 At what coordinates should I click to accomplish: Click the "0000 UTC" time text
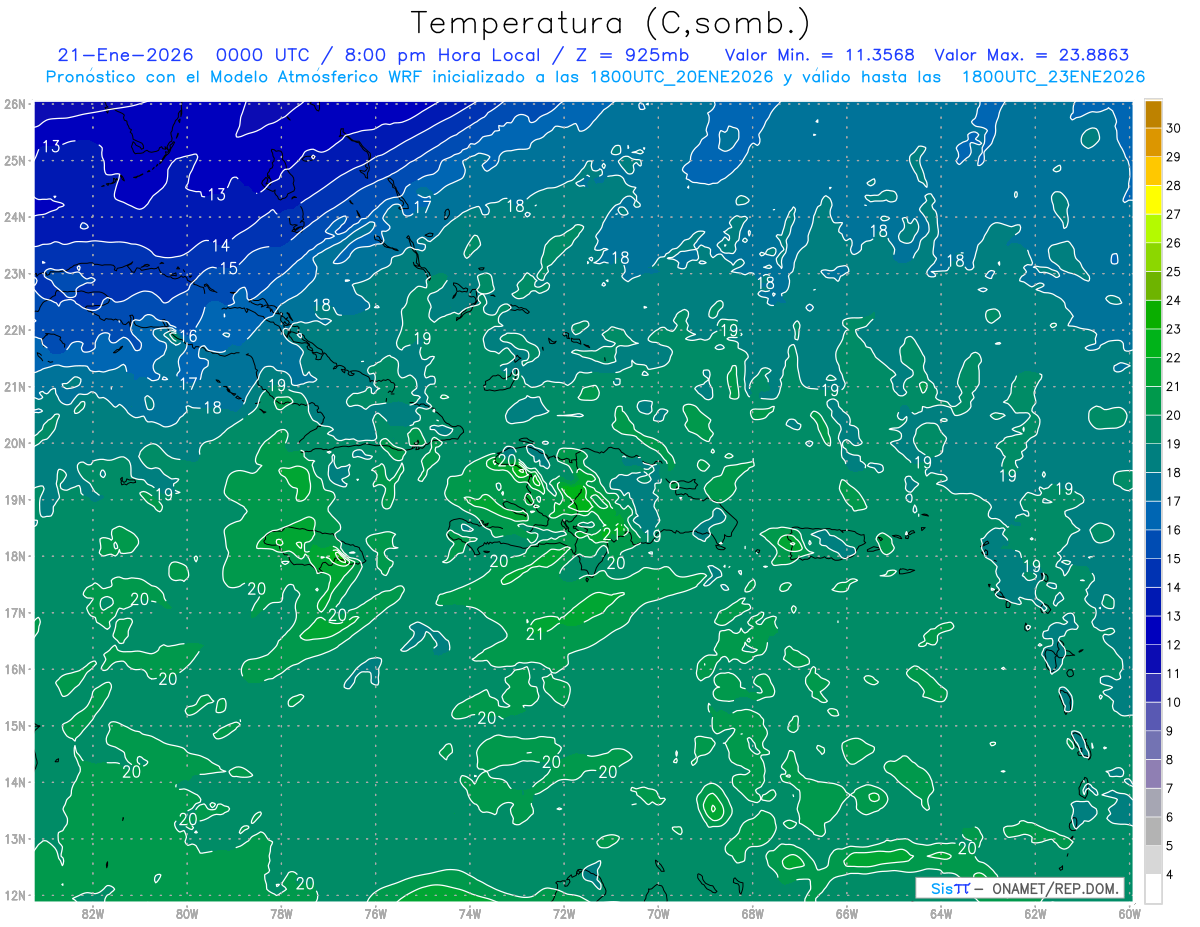[265, 56]
